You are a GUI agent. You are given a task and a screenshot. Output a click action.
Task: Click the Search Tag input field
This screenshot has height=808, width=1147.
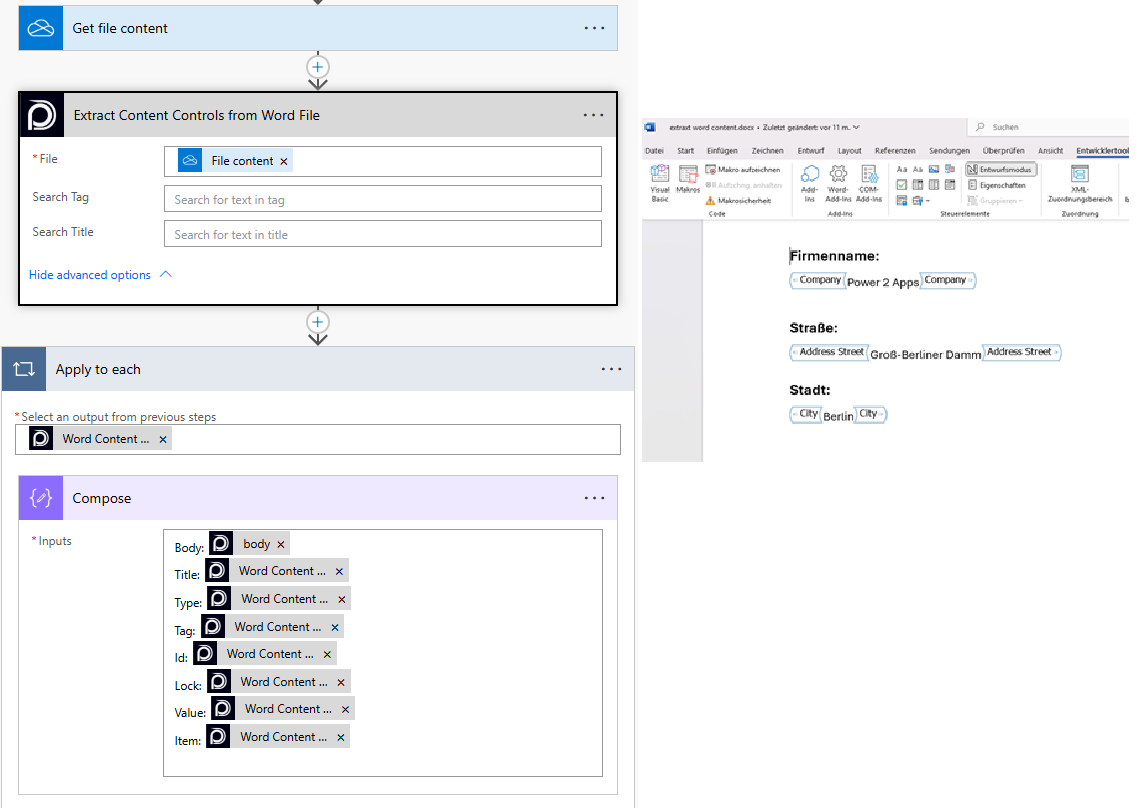382,199
